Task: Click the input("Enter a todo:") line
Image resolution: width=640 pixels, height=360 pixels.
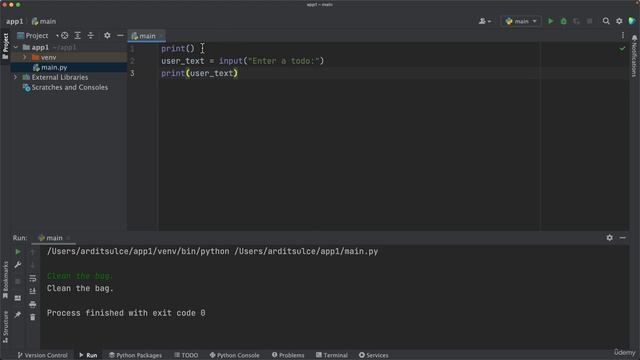Action: (242, 61)
